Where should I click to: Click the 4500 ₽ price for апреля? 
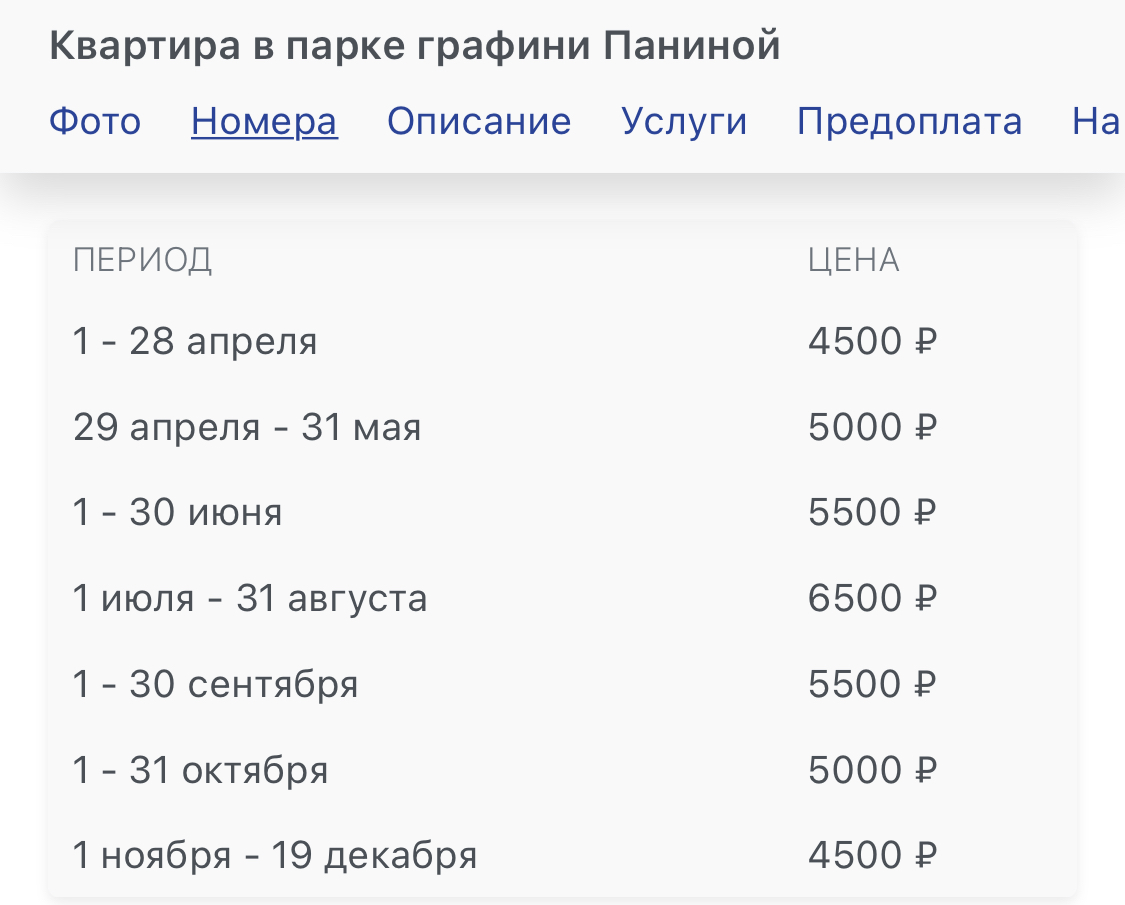[872, 342]
